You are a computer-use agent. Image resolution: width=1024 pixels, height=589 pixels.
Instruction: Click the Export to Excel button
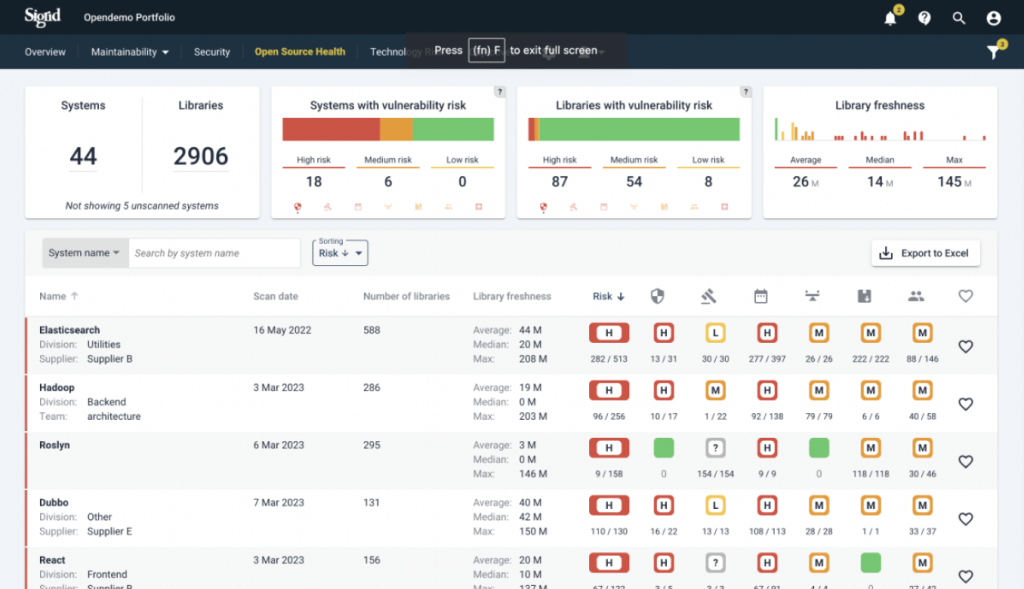pyautogui.click(x=925, y=253)
